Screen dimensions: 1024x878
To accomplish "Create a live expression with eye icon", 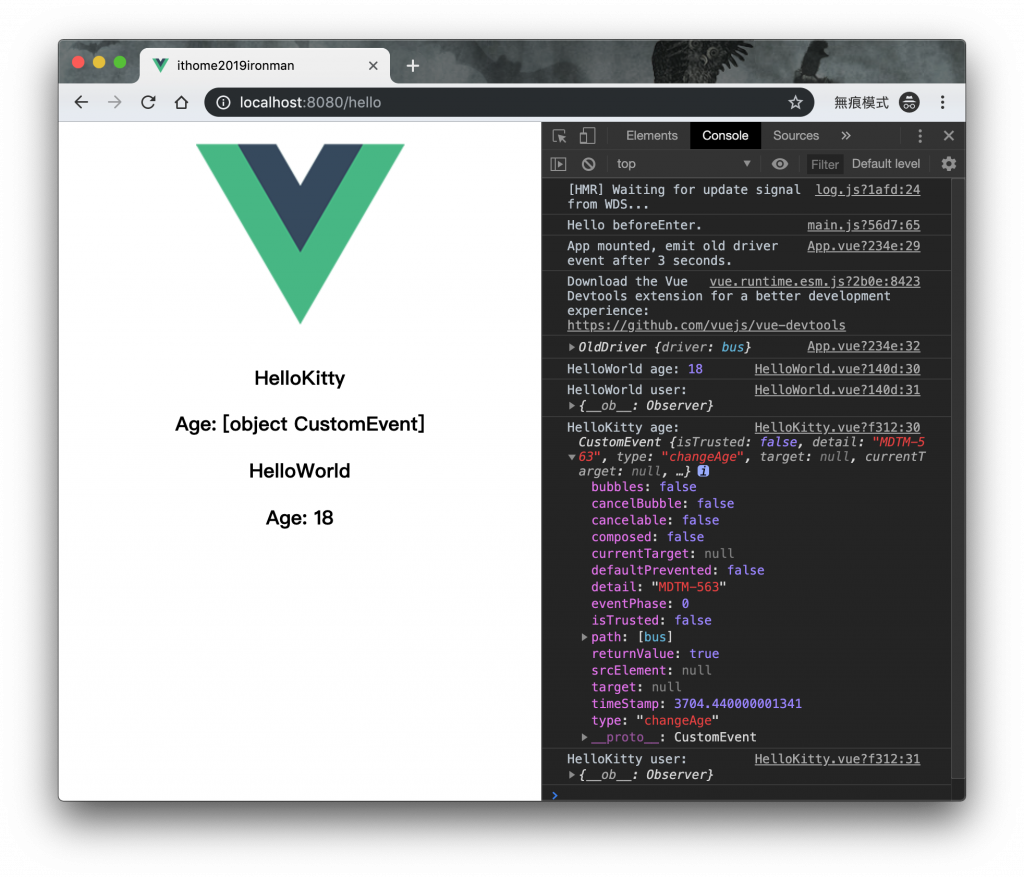I will [x=780, y=164].
